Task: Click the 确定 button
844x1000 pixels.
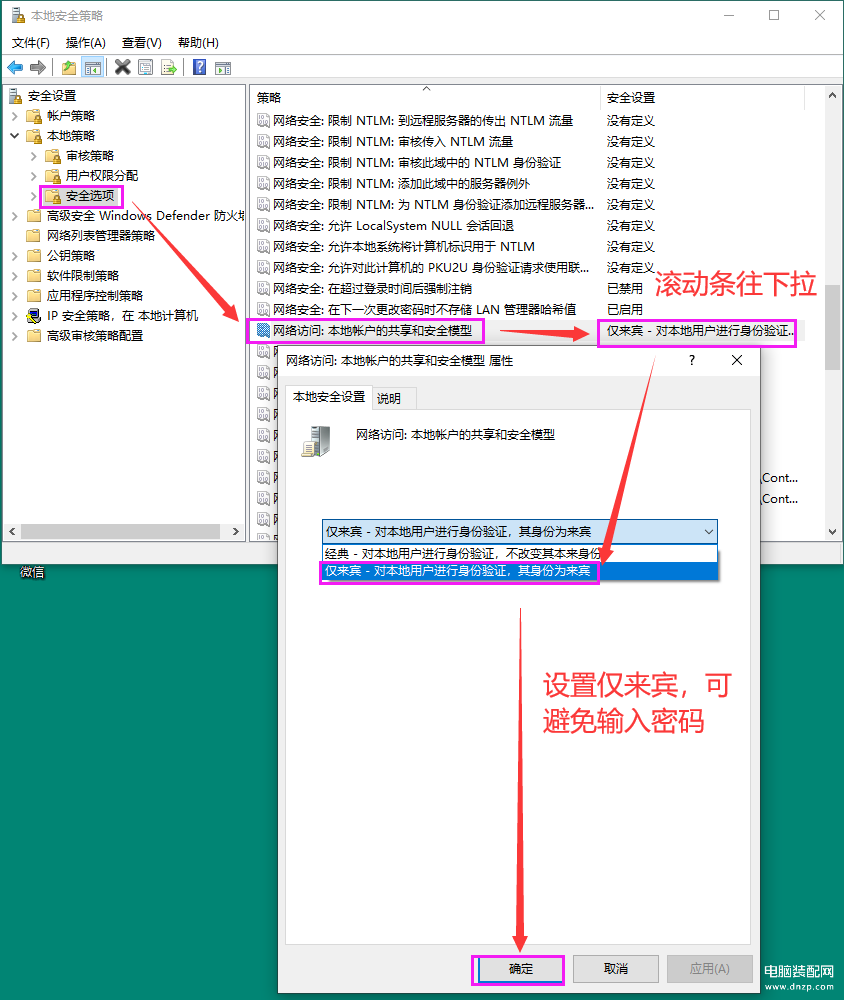Action: pos(521,969)
